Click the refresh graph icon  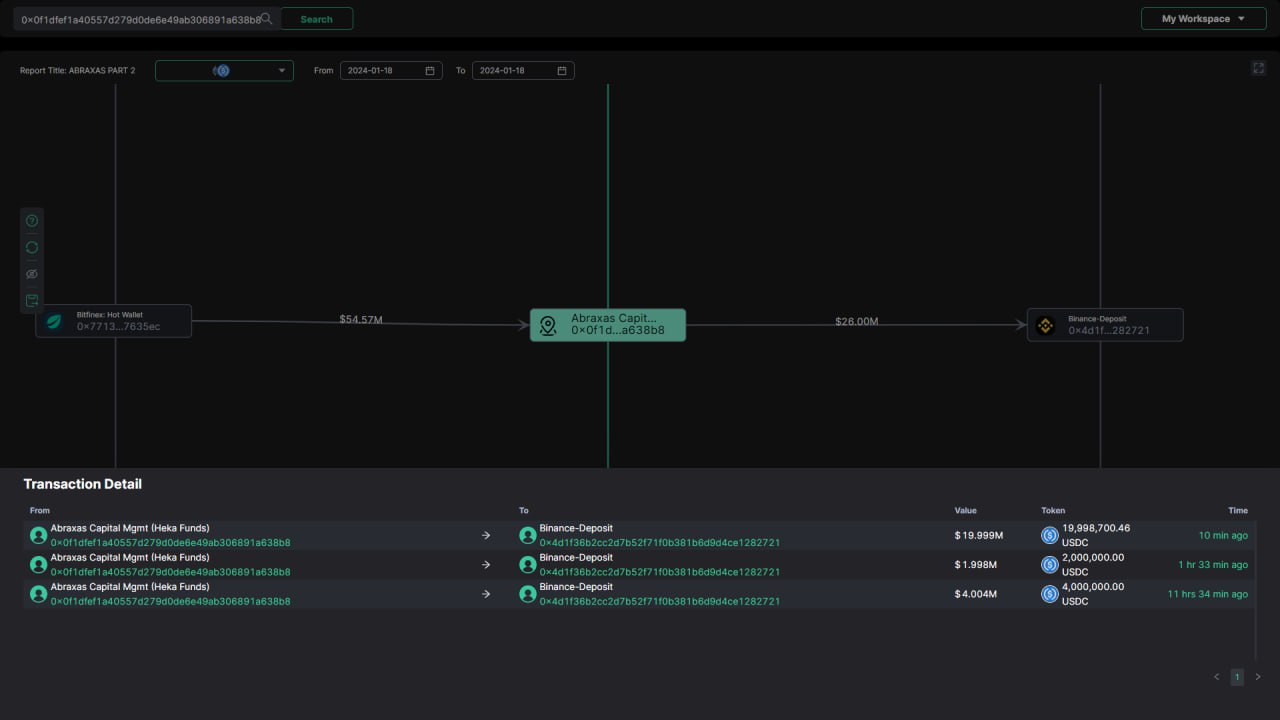(32, 247)
